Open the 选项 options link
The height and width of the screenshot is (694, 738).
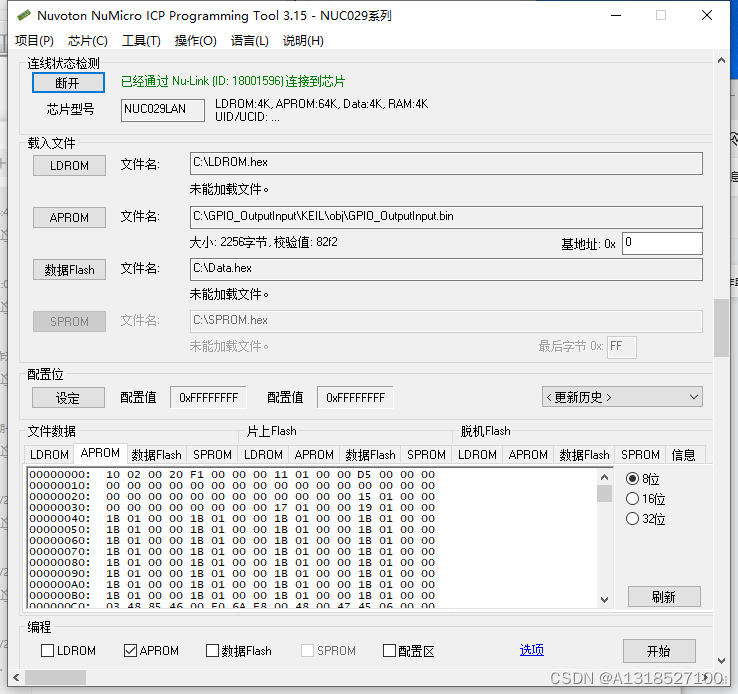(x=532, y=650)
